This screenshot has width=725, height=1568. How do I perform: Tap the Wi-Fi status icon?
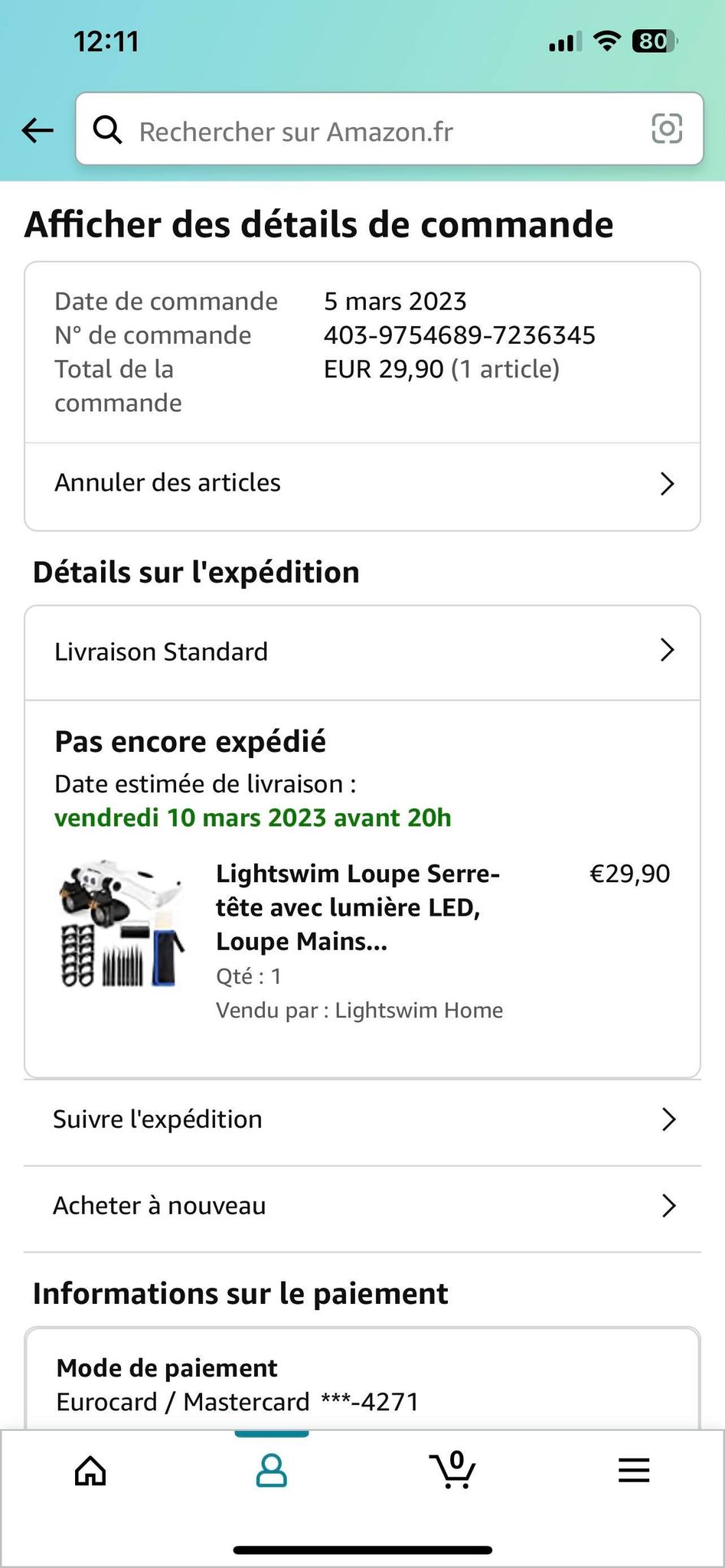tap(607, 41)
